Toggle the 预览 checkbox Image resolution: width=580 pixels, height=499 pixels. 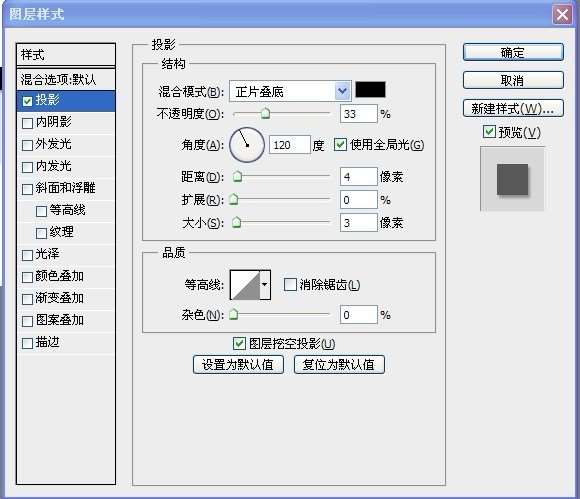coord(489,131)
